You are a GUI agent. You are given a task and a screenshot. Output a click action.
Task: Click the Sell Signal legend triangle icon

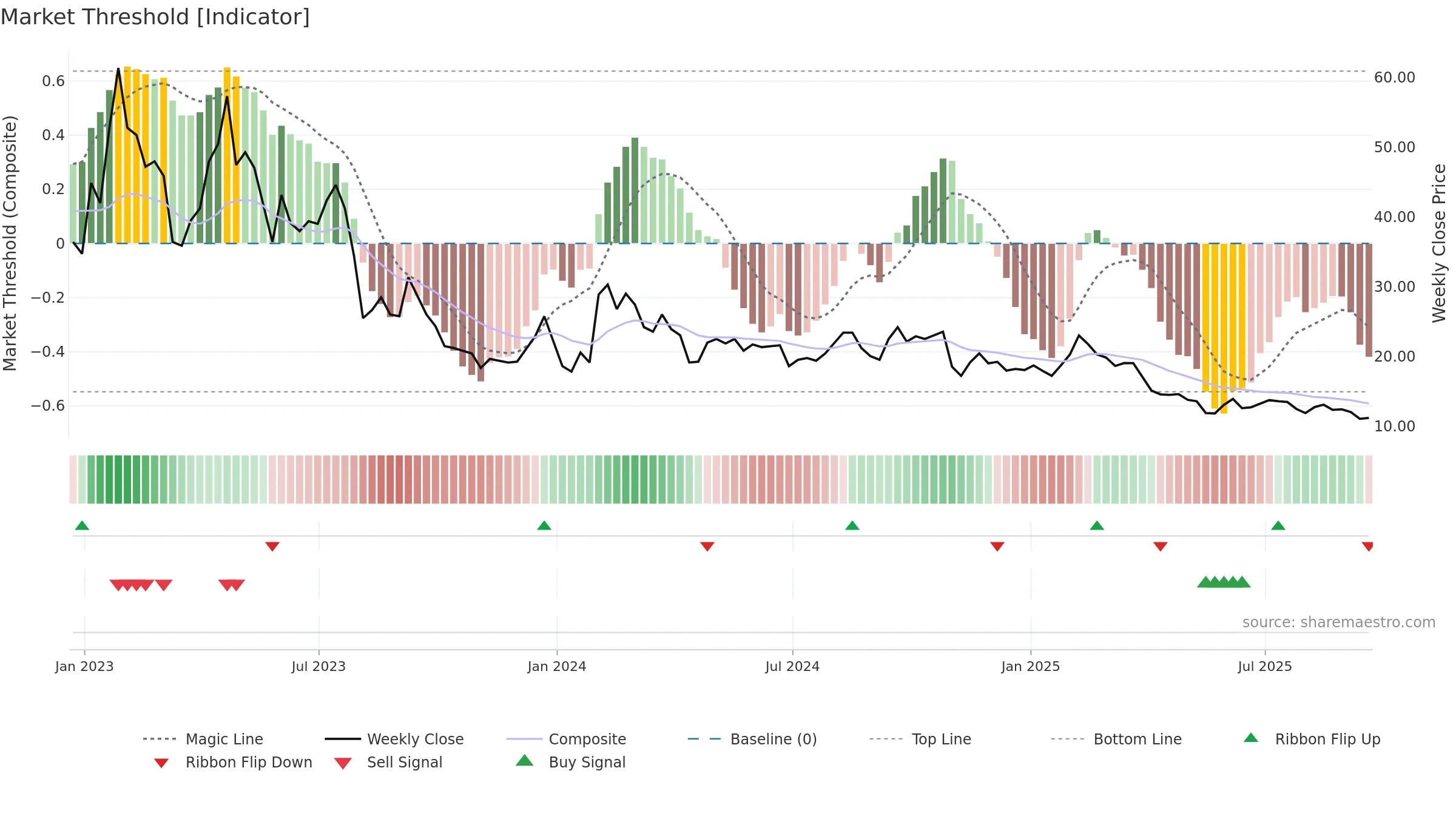pyautogui.click(x=343, y=763)
